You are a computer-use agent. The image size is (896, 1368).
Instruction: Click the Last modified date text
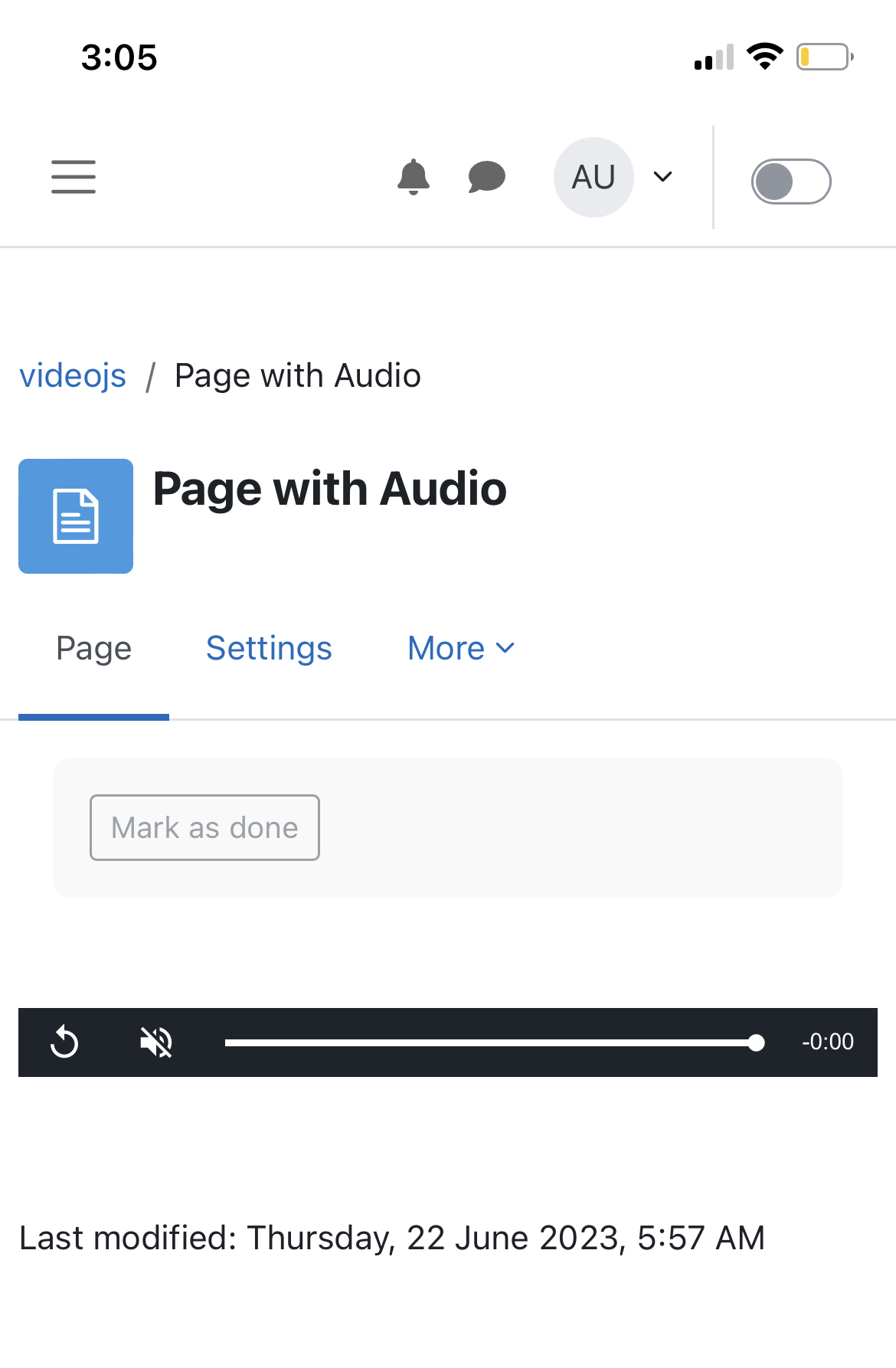(392, 1238)
